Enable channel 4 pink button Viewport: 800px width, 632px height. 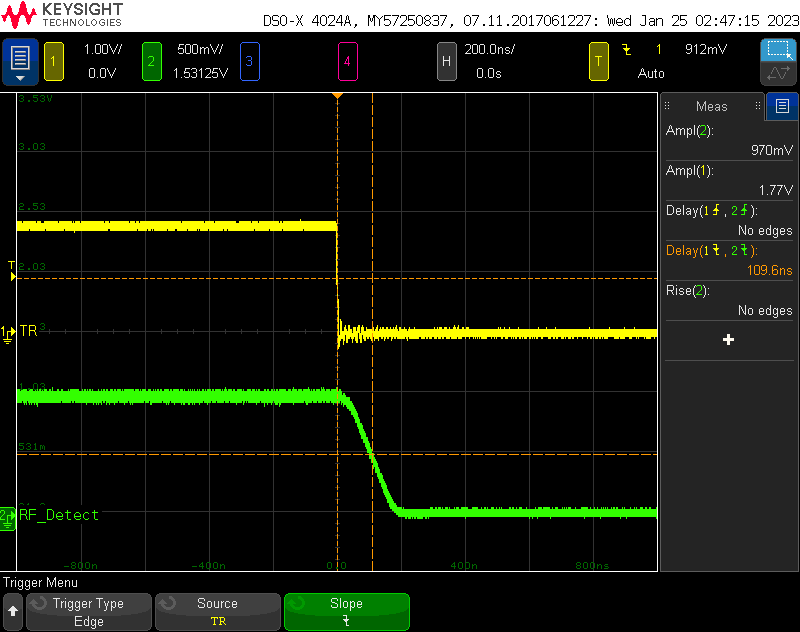(347, 62)
